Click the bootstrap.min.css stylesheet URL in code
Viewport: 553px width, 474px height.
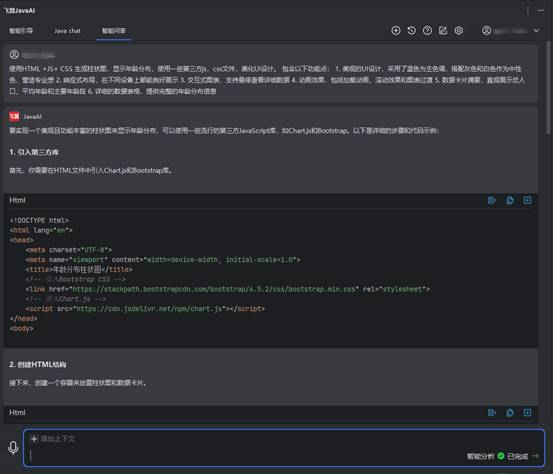[x=213, y=289]
